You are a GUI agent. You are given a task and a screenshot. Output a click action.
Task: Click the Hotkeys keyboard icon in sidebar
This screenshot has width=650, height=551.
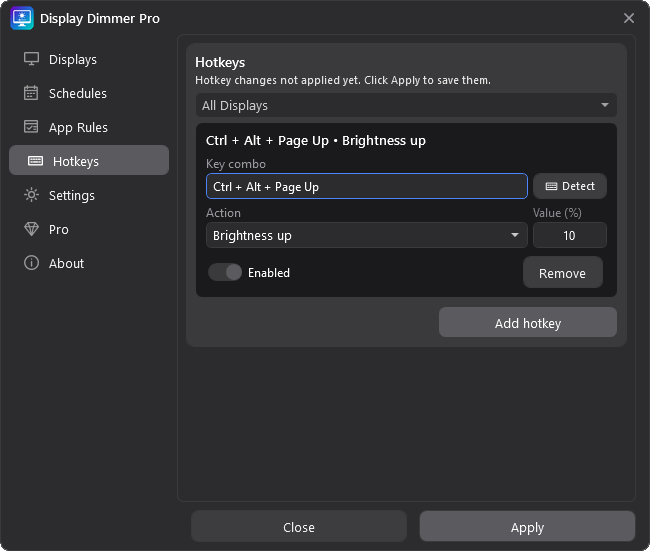click(35, 161)
